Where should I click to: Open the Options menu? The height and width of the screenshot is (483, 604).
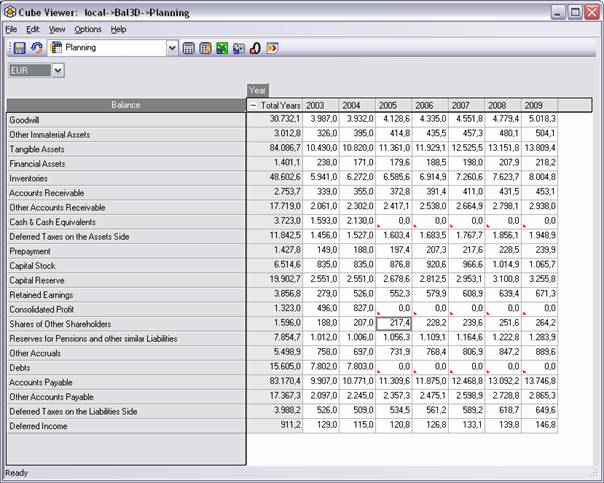88,29
